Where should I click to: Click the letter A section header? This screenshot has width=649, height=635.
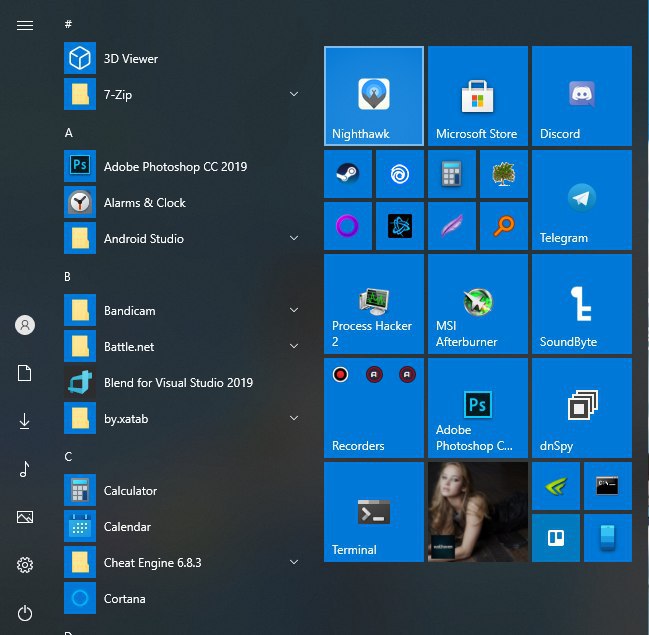pyautogui.click(x=69, y=132)
